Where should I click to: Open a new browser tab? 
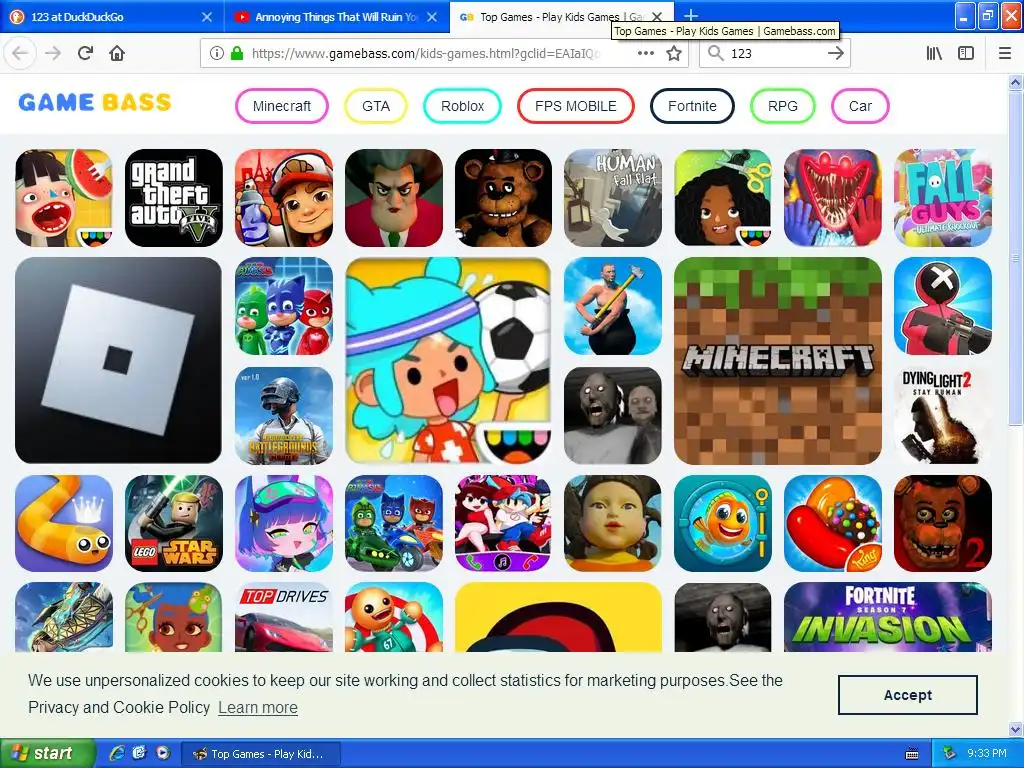click(x=691, y=16)
